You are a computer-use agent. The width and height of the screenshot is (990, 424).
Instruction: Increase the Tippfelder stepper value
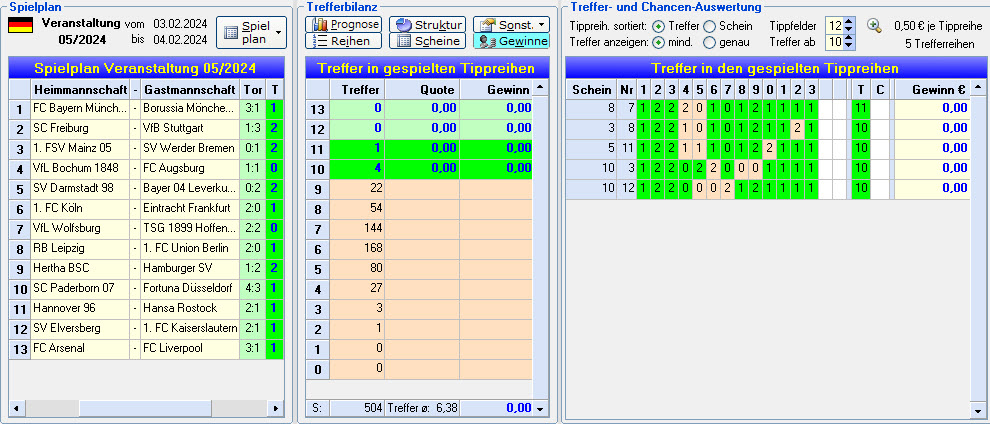(849, 22)
